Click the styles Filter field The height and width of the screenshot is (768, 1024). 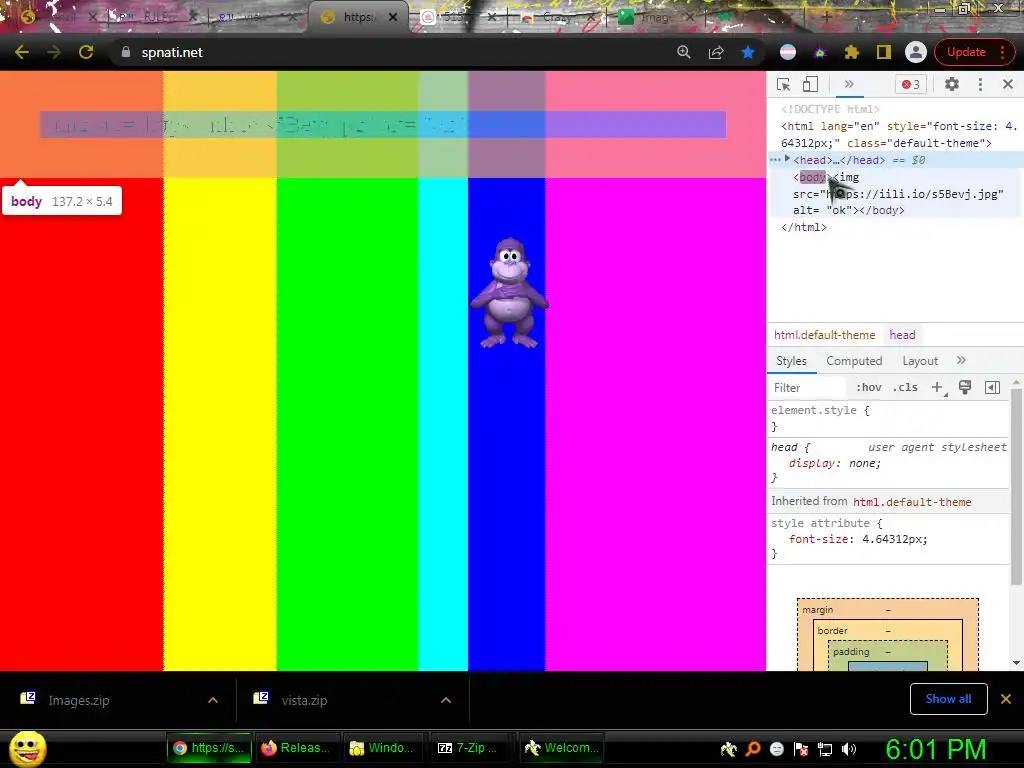[808, 388]
